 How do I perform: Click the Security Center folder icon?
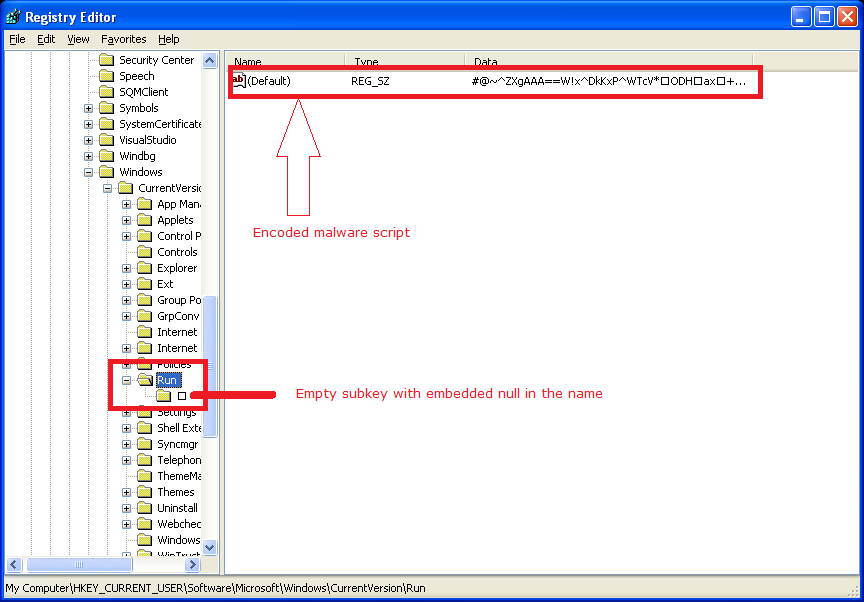pyautogui.click(x=107, y=60)
